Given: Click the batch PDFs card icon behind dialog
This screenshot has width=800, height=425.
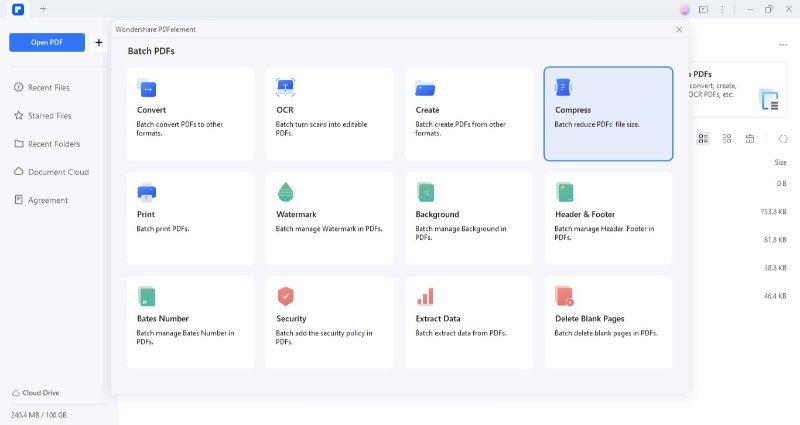Looking at the screenshot, I should pyautogui.click(x=769, y=99).
